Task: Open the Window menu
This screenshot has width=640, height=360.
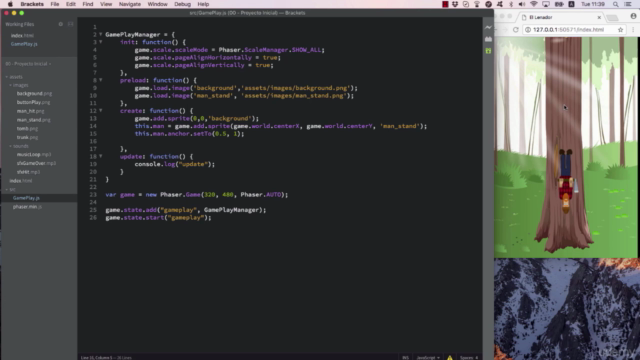Action: pos(158,4)
